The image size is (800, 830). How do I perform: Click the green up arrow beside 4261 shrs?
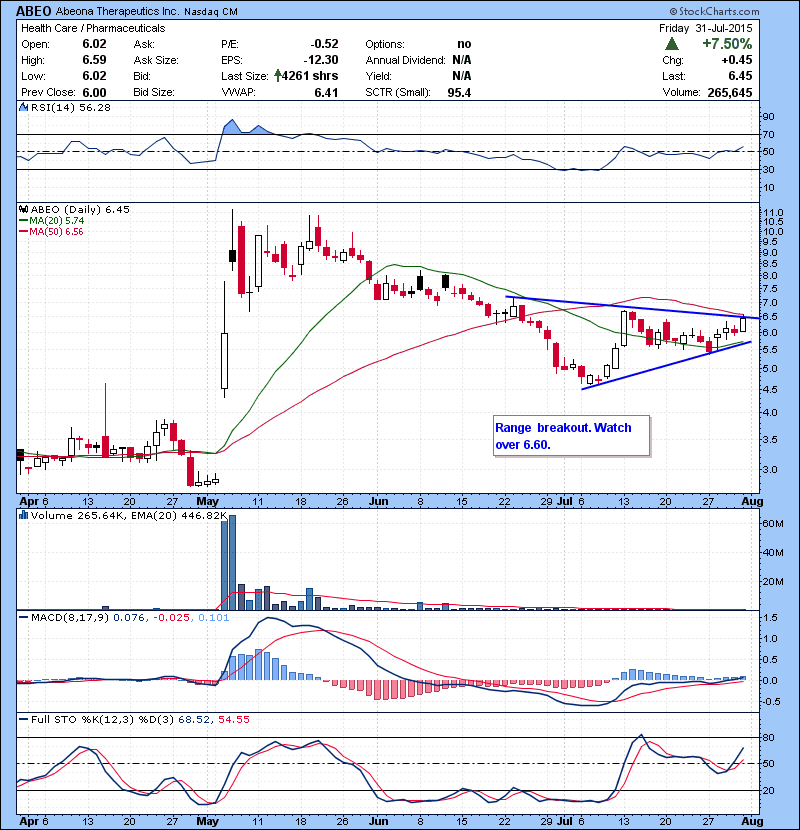coord(277,76)
